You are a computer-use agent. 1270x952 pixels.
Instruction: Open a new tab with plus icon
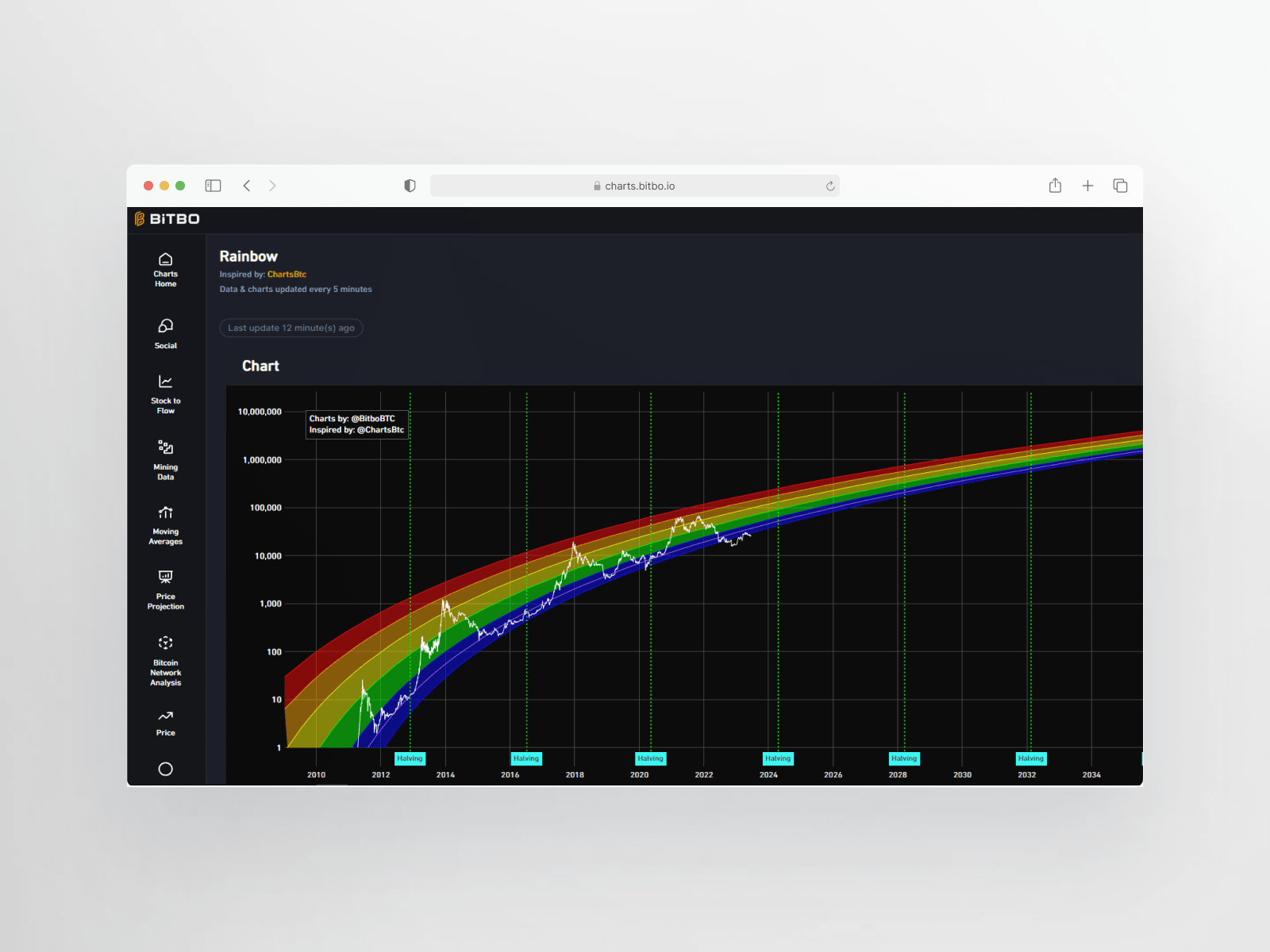[x=1087, y=186]
